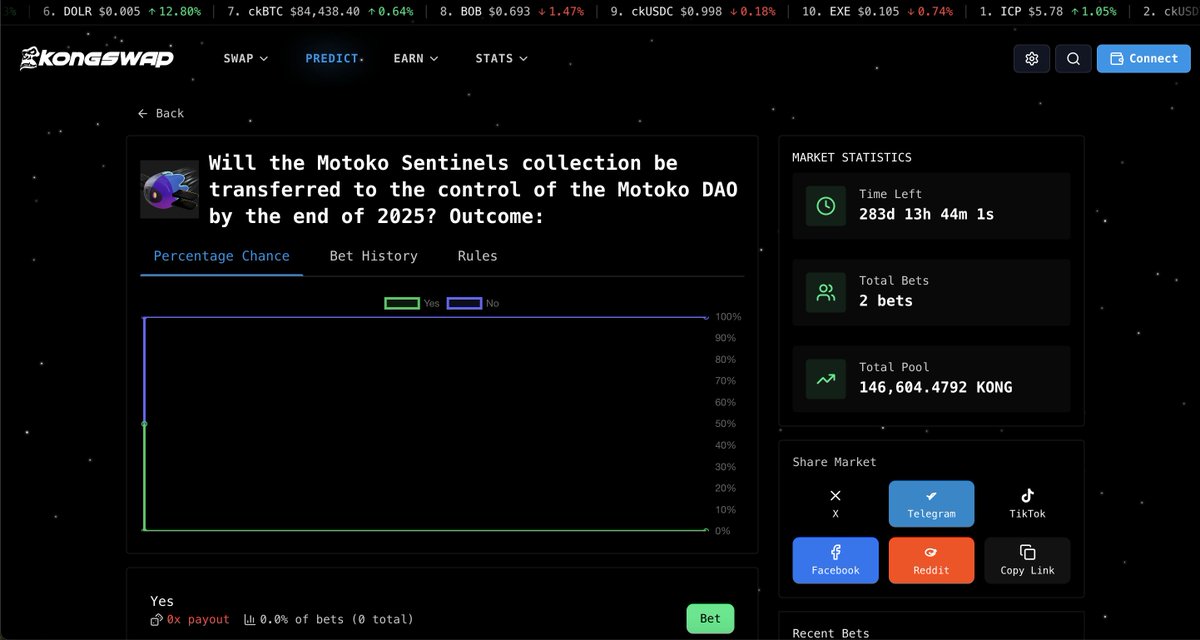Open the PREDICT menu item
Image resolution: width=1200 pixels, height=640 pixels.
[333, 58]
